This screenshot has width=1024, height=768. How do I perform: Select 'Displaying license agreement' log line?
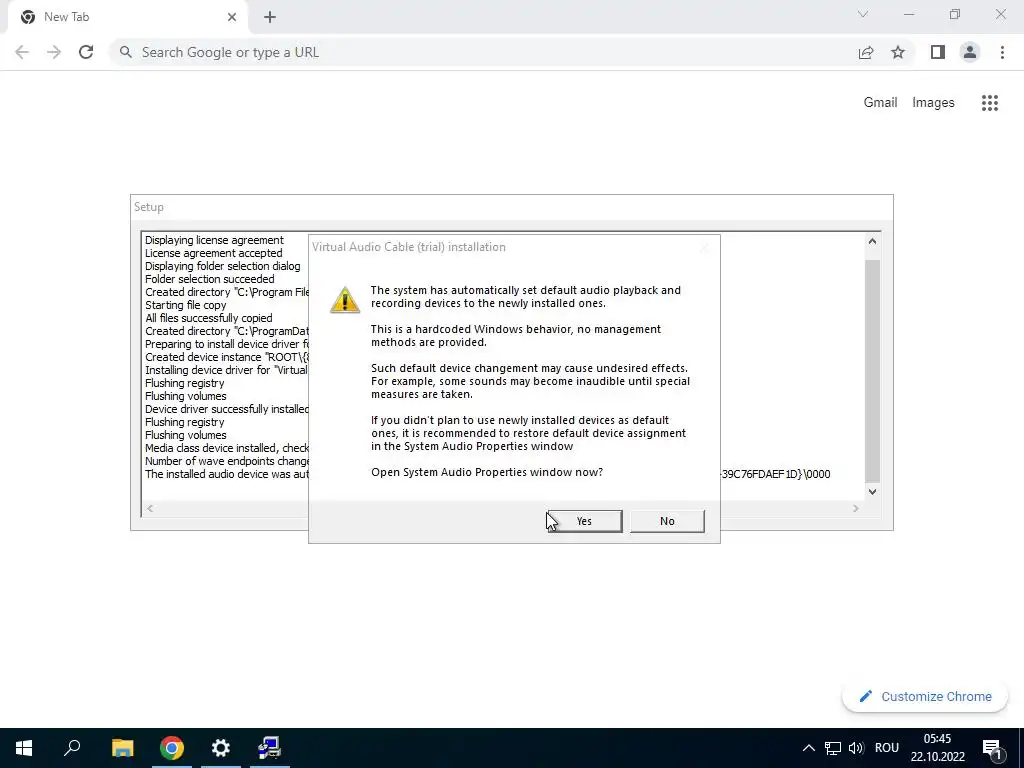pos(214,240)
